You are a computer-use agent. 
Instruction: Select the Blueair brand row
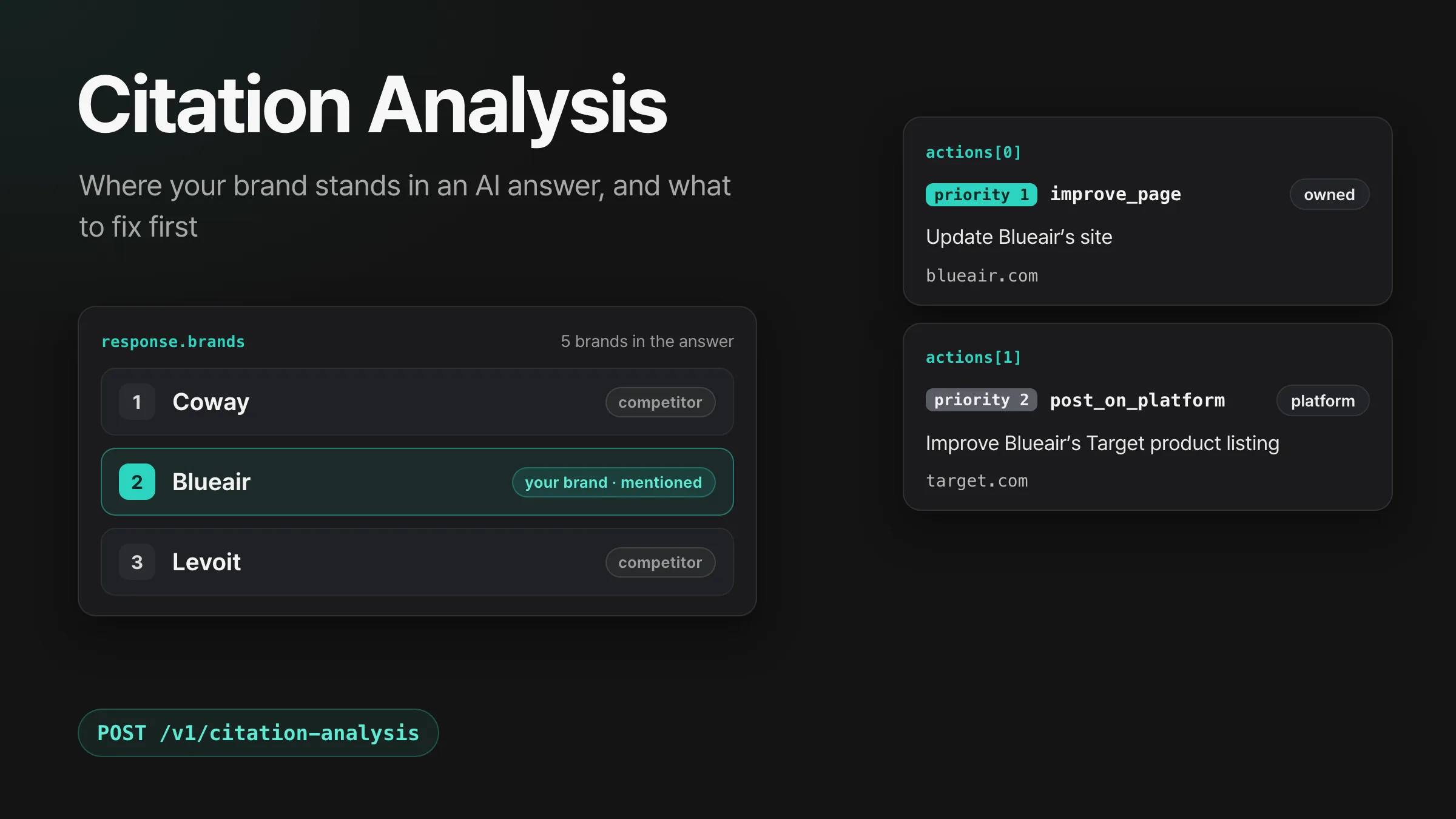coord(417,482)
